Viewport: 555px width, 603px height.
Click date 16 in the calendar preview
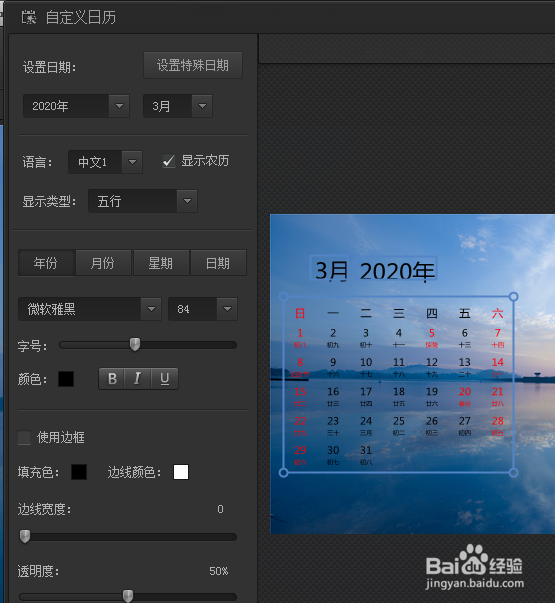click(333, 391)
